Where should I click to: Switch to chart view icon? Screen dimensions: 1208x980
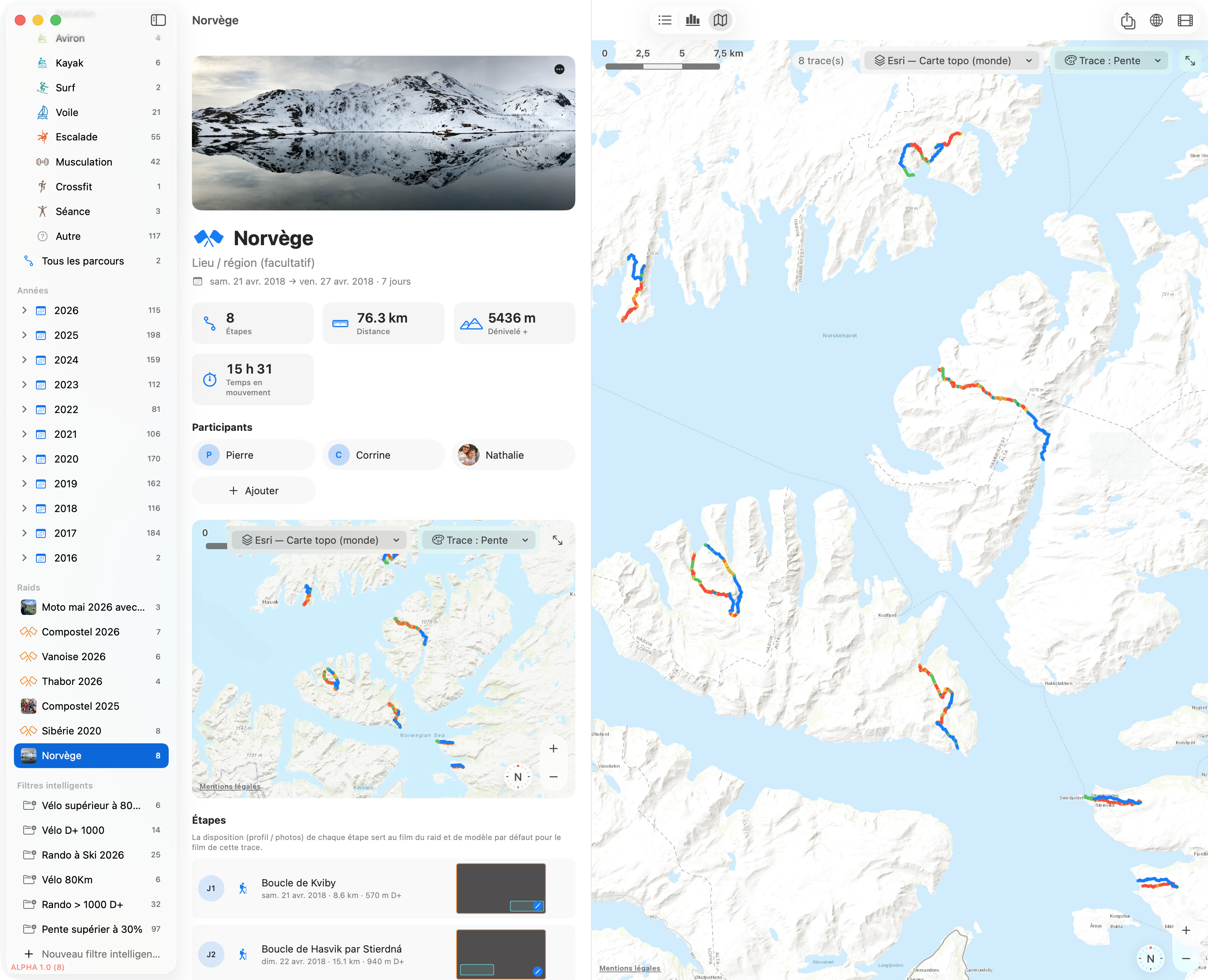coord(692,20)
